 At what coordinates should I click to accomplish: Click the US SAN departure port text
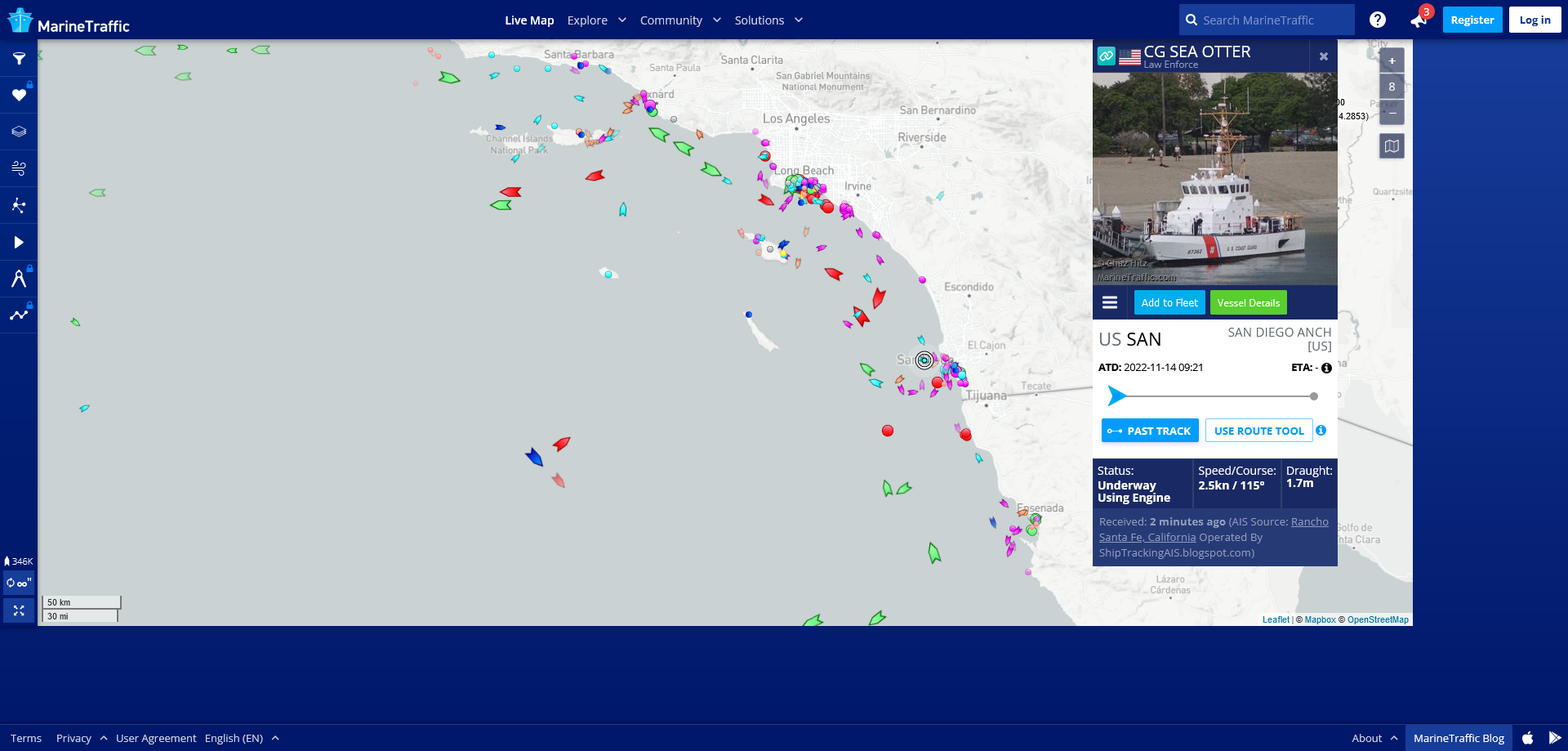coord(1129,339)
